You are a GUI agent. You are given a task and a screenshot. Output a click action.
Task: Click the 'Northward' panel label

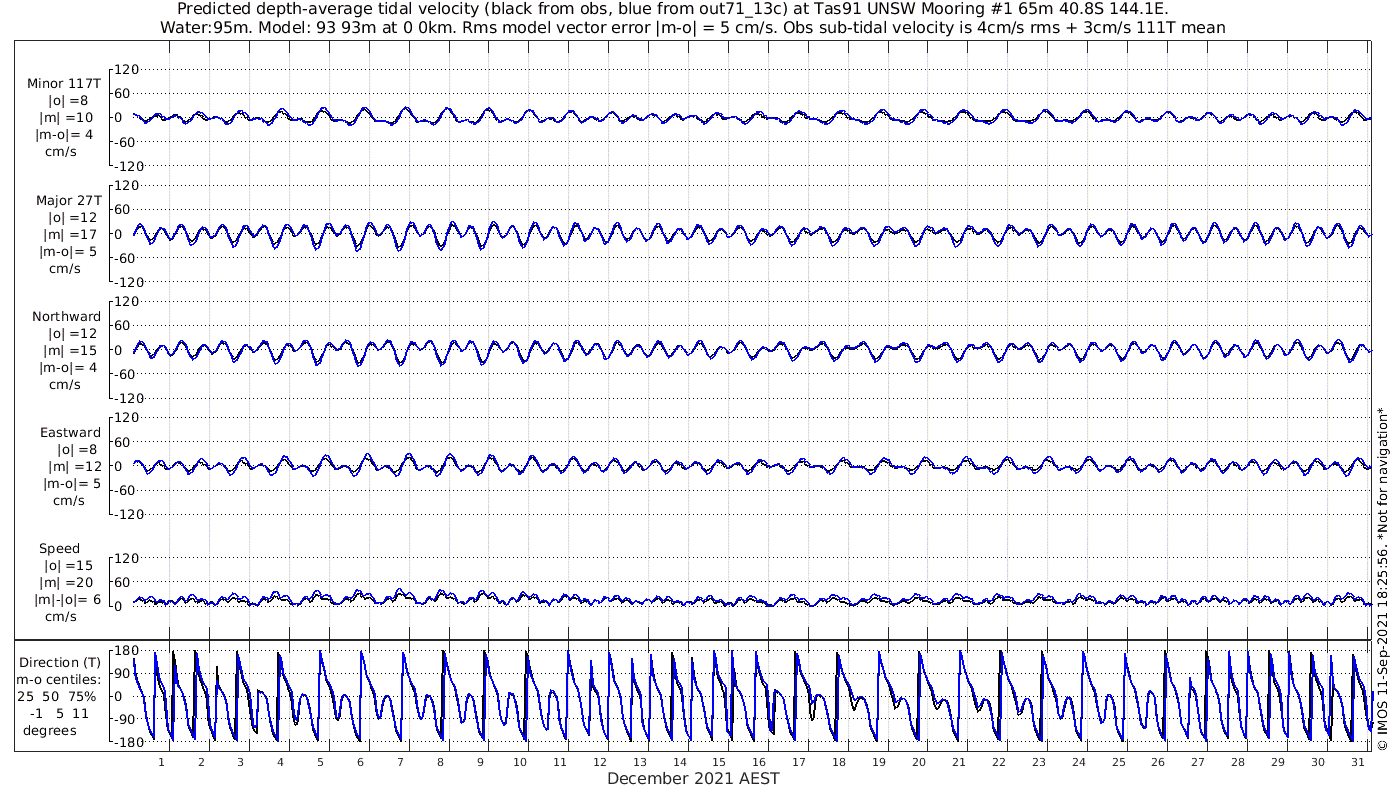pos(66,316)
